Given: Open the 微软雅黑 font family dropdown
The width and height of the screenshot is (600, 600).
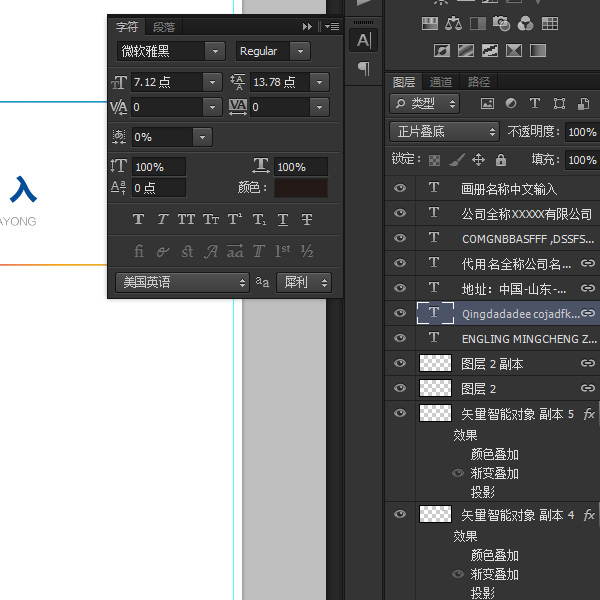Looking at the screenshot, I should 215,51.
